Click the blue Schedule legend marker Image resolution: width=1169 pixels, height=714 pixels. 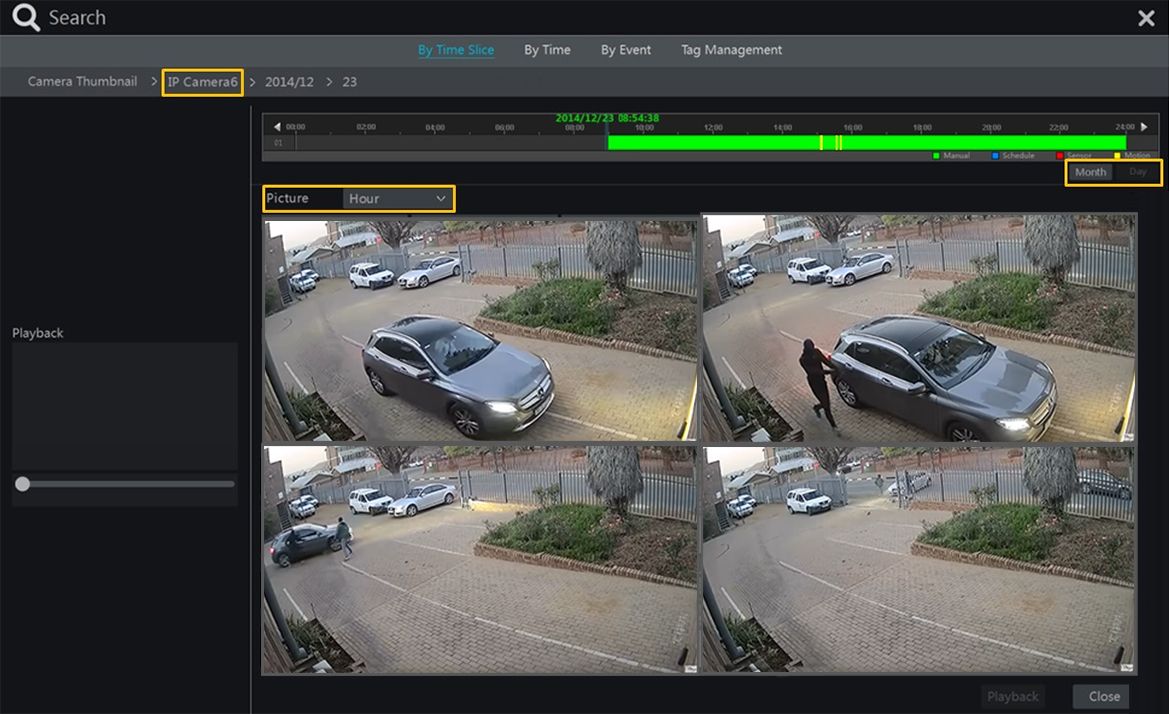tap(996, 156)
